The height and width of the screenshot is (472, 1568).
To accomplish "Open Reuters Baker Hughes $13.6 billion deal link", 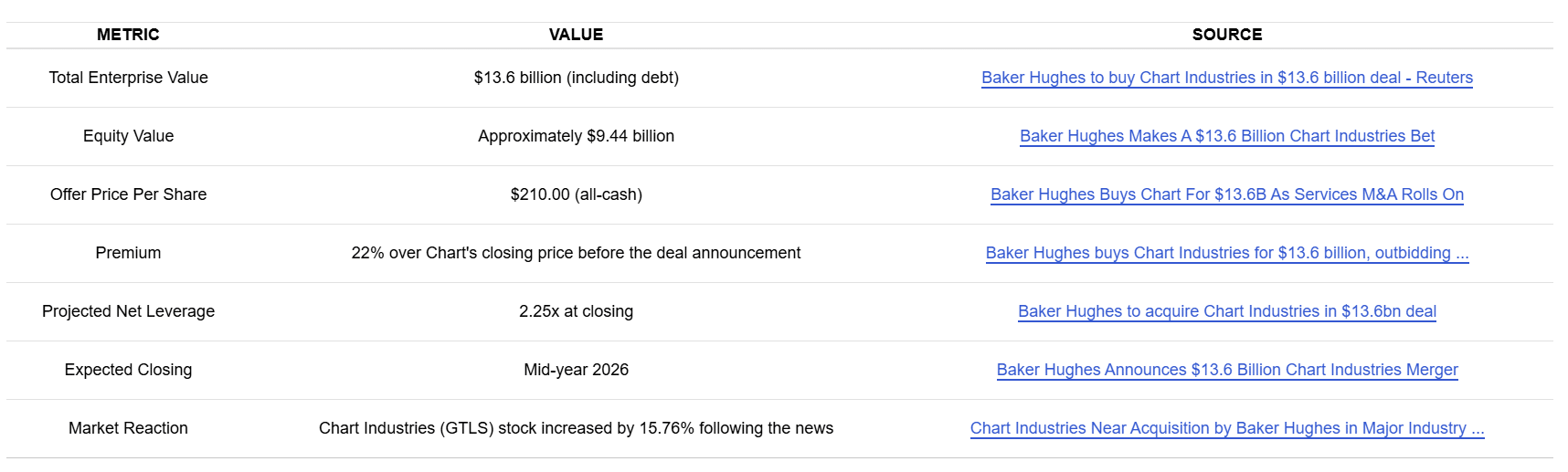I will point(1226,78).
